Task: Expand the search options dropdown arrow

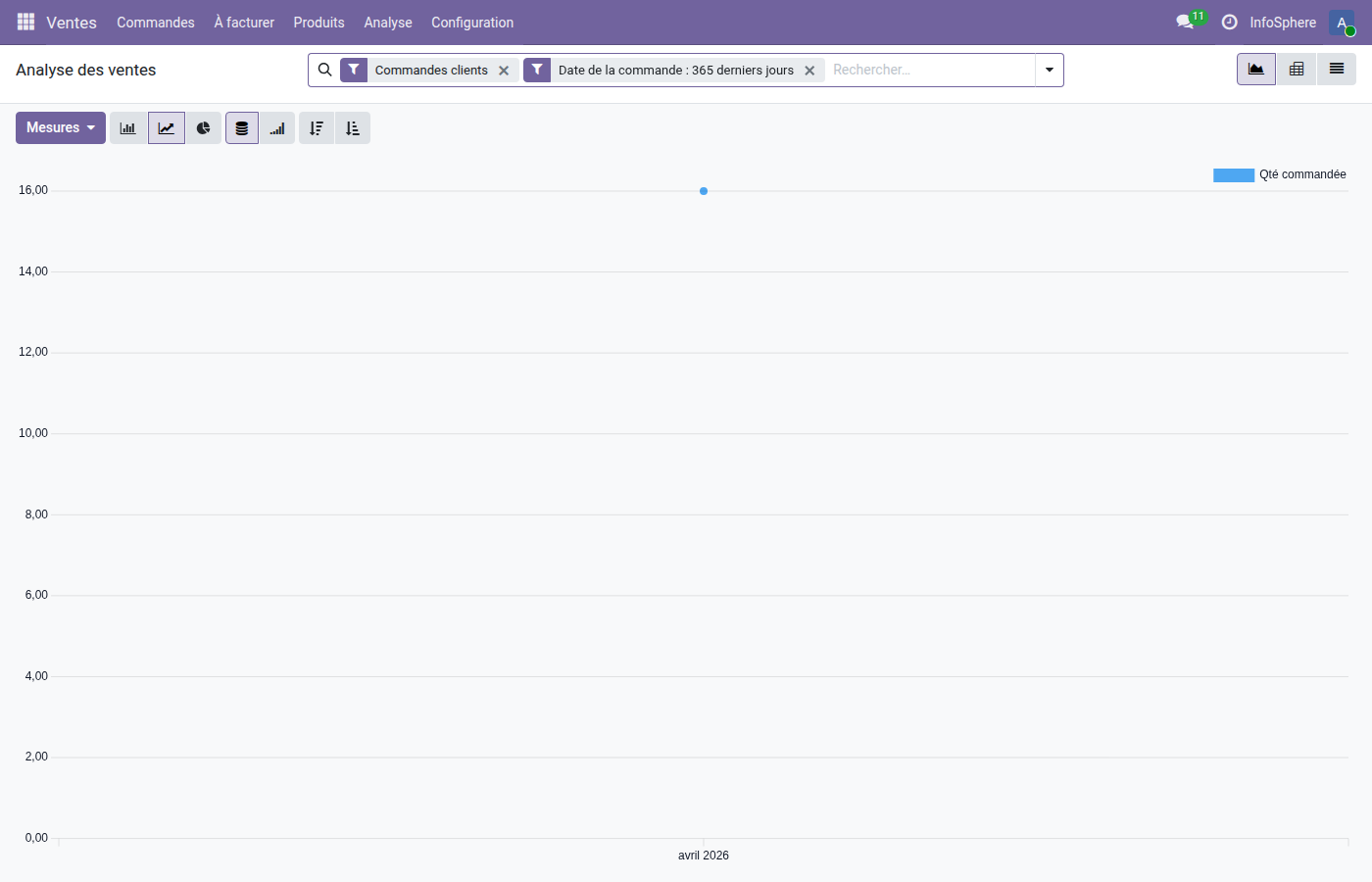Action: (x=1049, y=70)
